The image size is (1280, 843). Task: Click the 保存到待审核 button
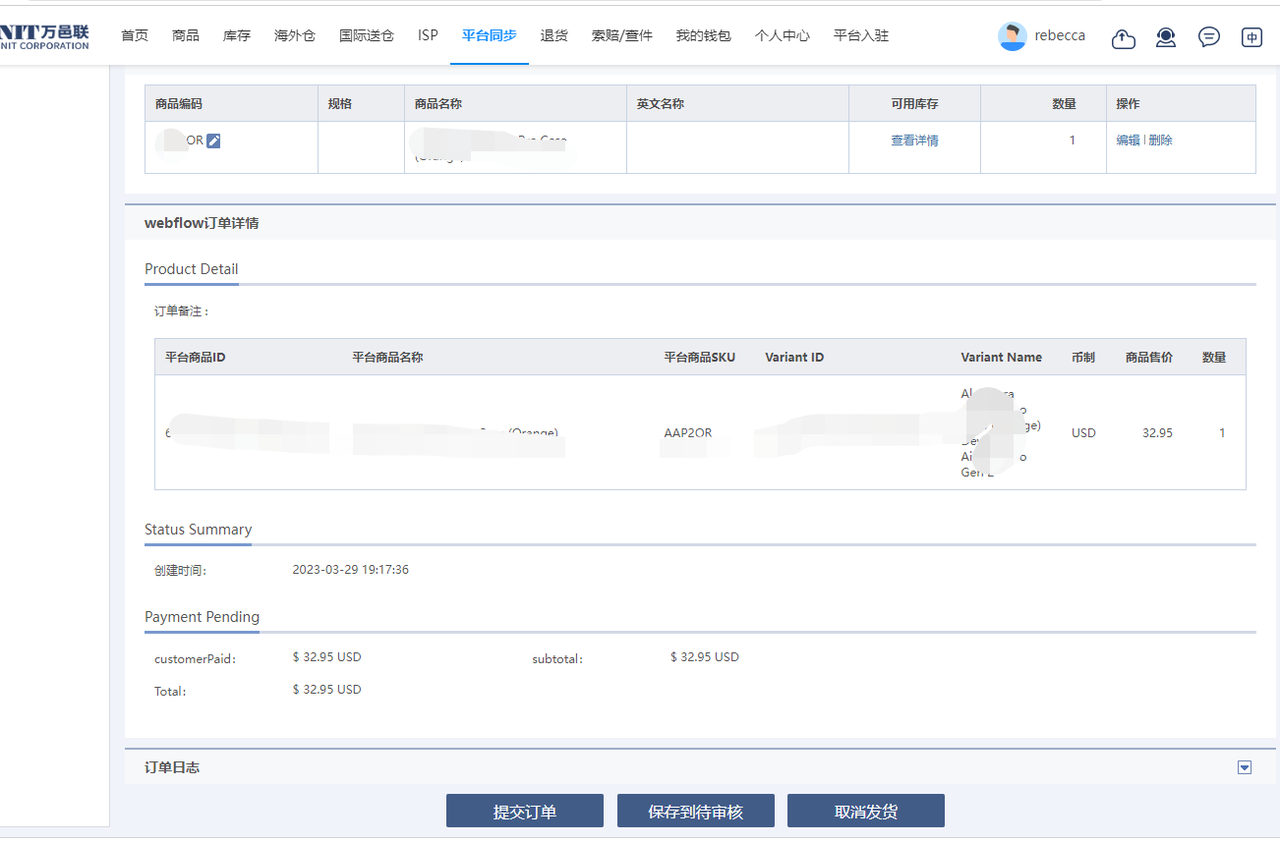[696, 811]
